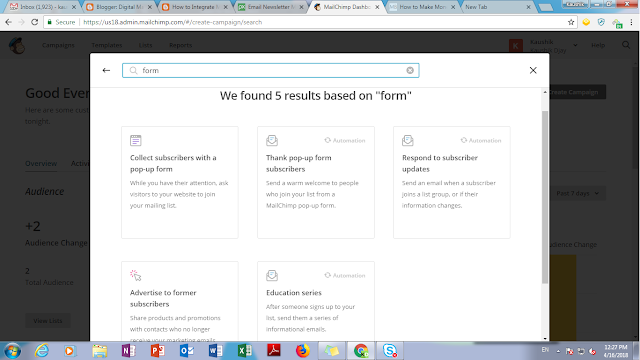Switch to the Overview tab
640x360 pixels.
pyautogui.click(x=41, y=163)
